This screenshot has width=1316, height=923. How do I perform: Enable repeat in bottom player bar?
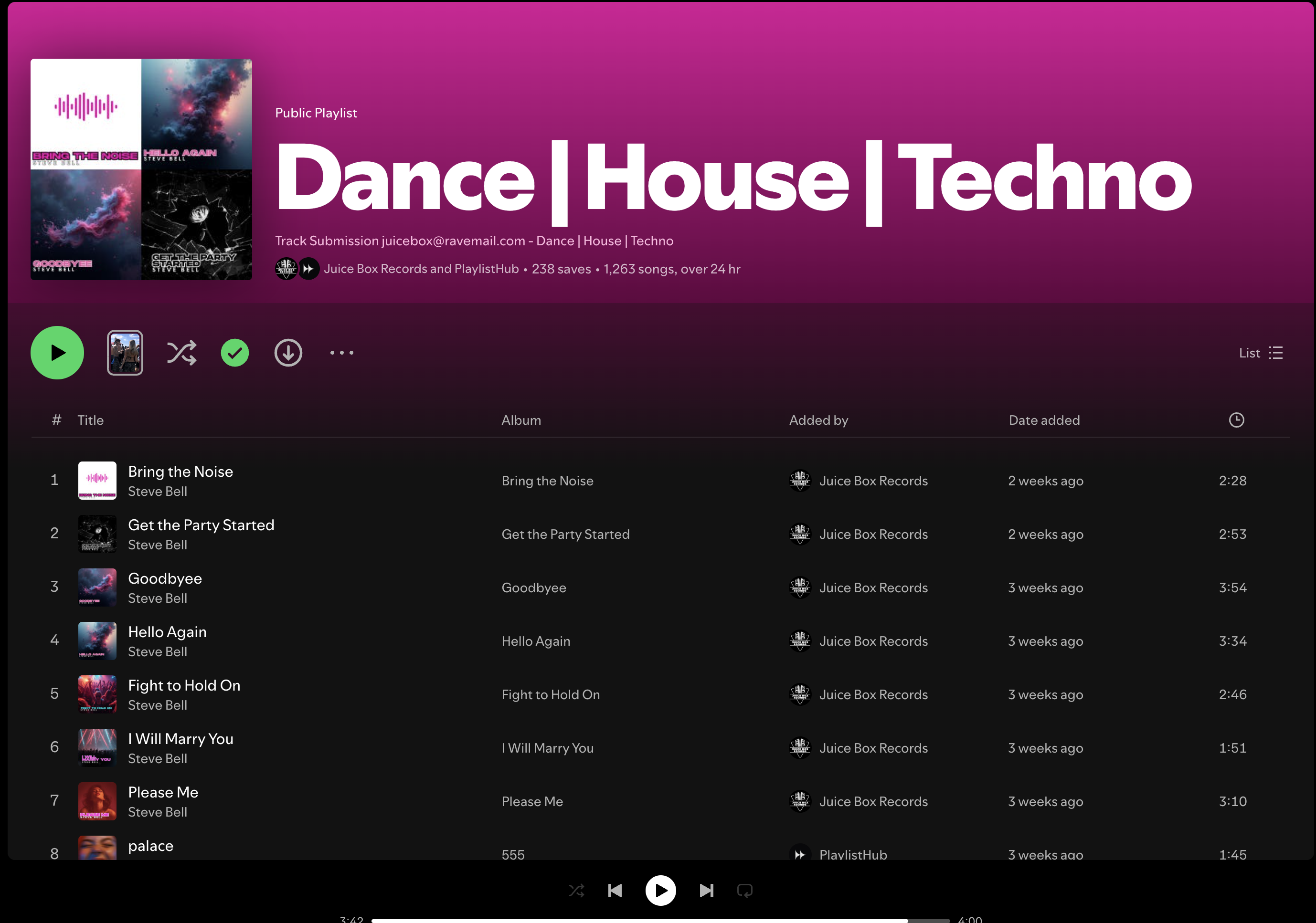[744, 890]
